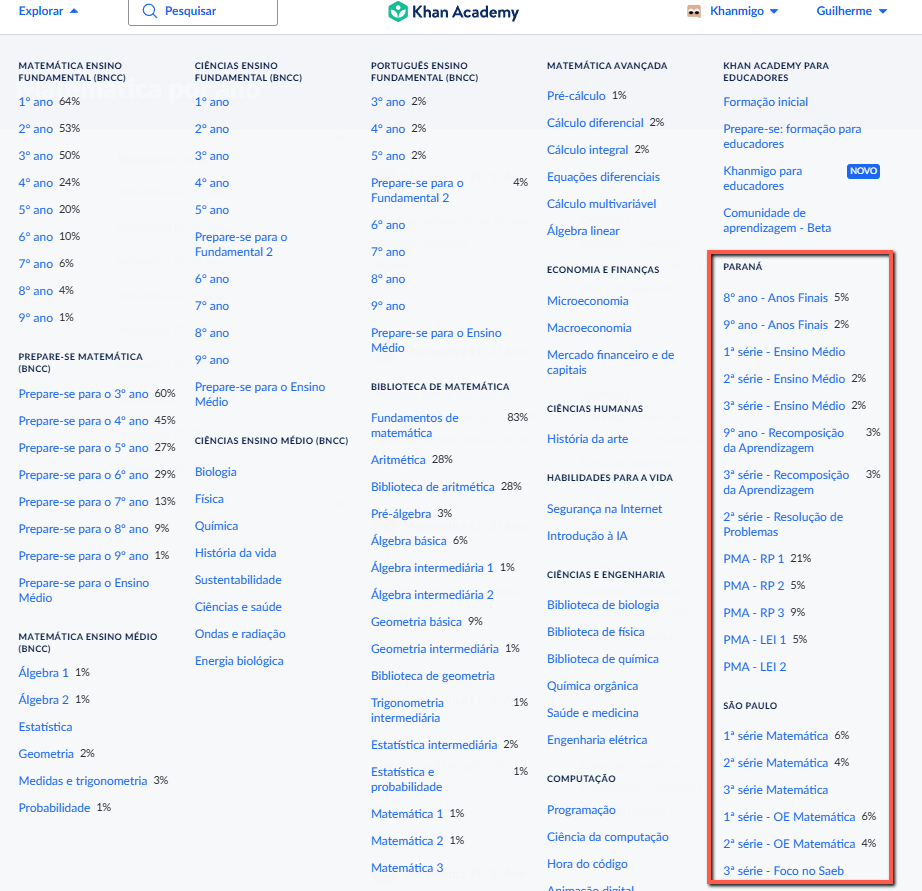Go to Álgebra básica
This screenshot has height=891, width=922.
(x=409, y=541)
